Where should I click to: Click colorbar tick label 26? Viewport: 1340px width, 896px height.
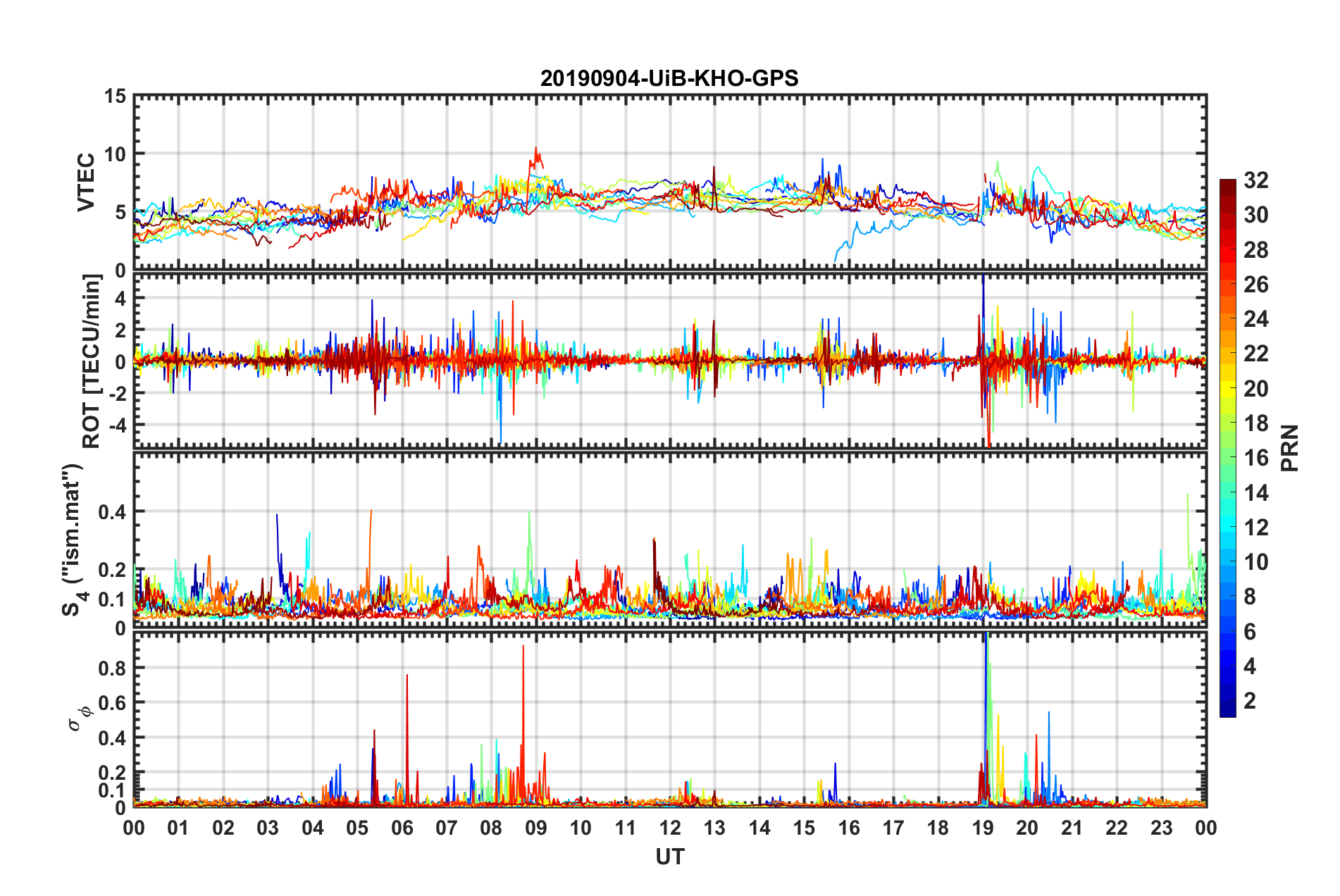pyautogui.click(x=1255, y=285)
